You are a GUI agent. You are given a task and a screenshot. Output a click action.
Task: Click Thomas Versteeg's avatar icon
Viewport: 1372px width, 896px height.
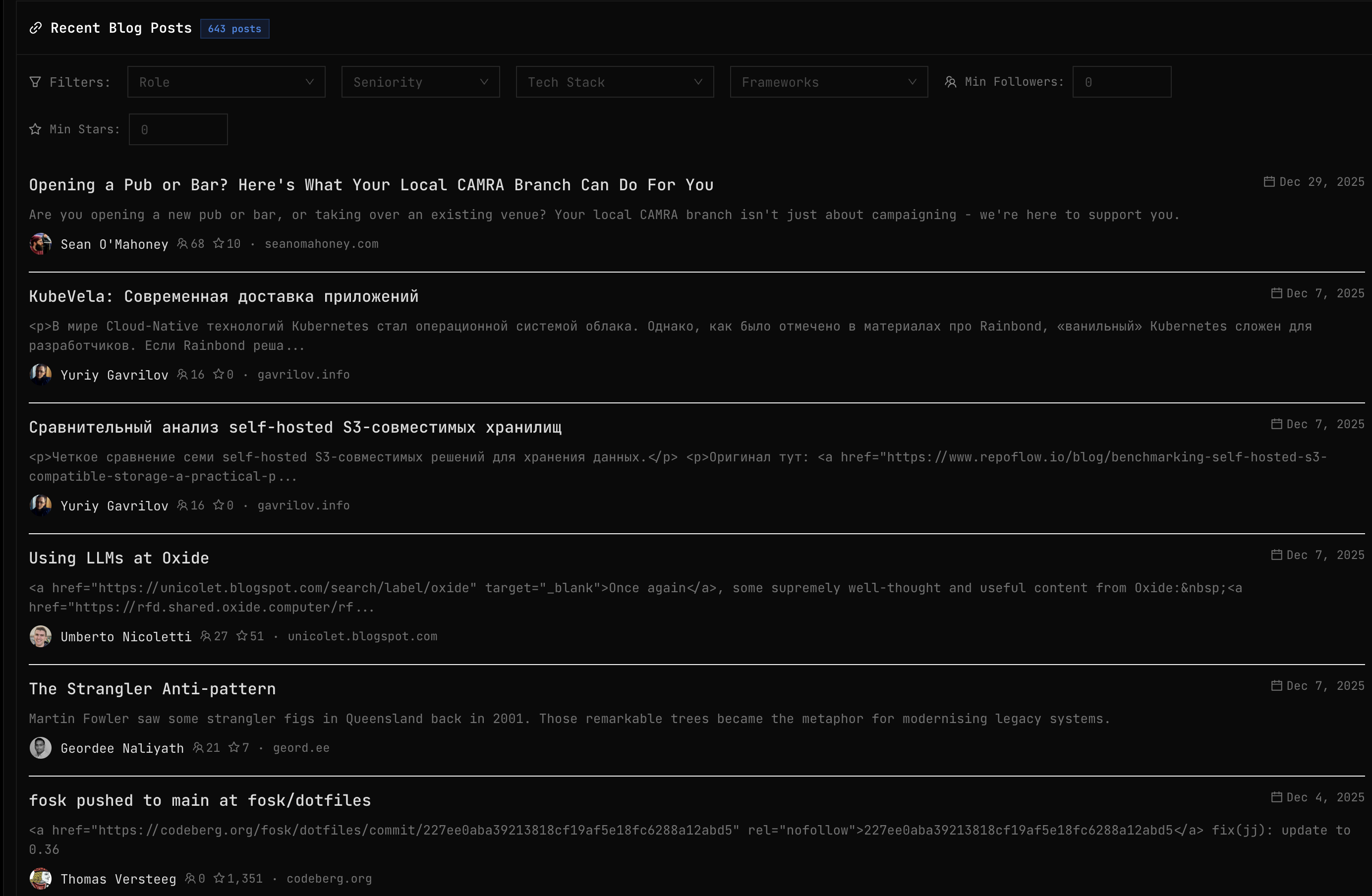40,879
